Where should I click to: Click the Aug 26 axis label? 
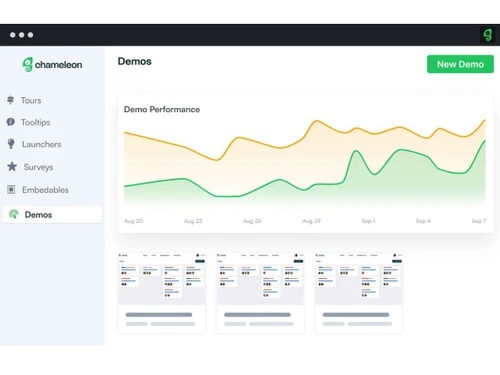coord(252,221)
